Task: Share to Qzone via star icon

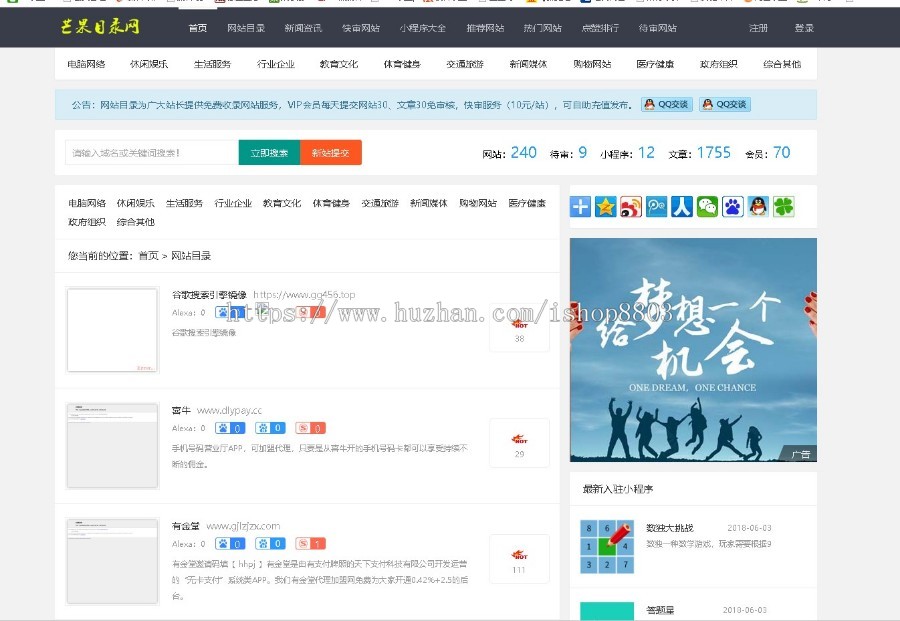Action: [x=602, y=207]
